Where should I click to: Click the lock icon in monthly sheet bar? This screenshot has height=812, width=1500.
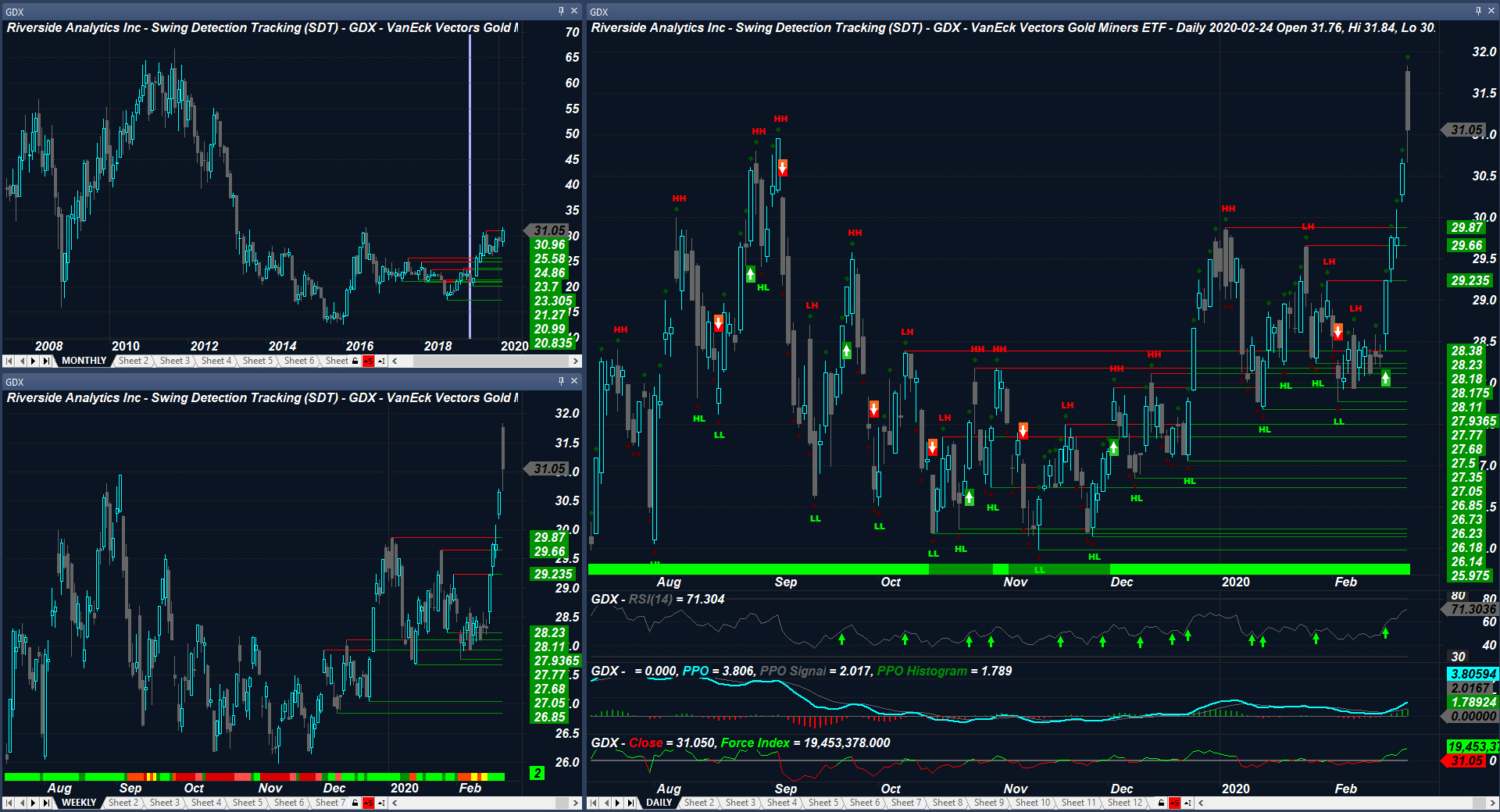point(355,361)
